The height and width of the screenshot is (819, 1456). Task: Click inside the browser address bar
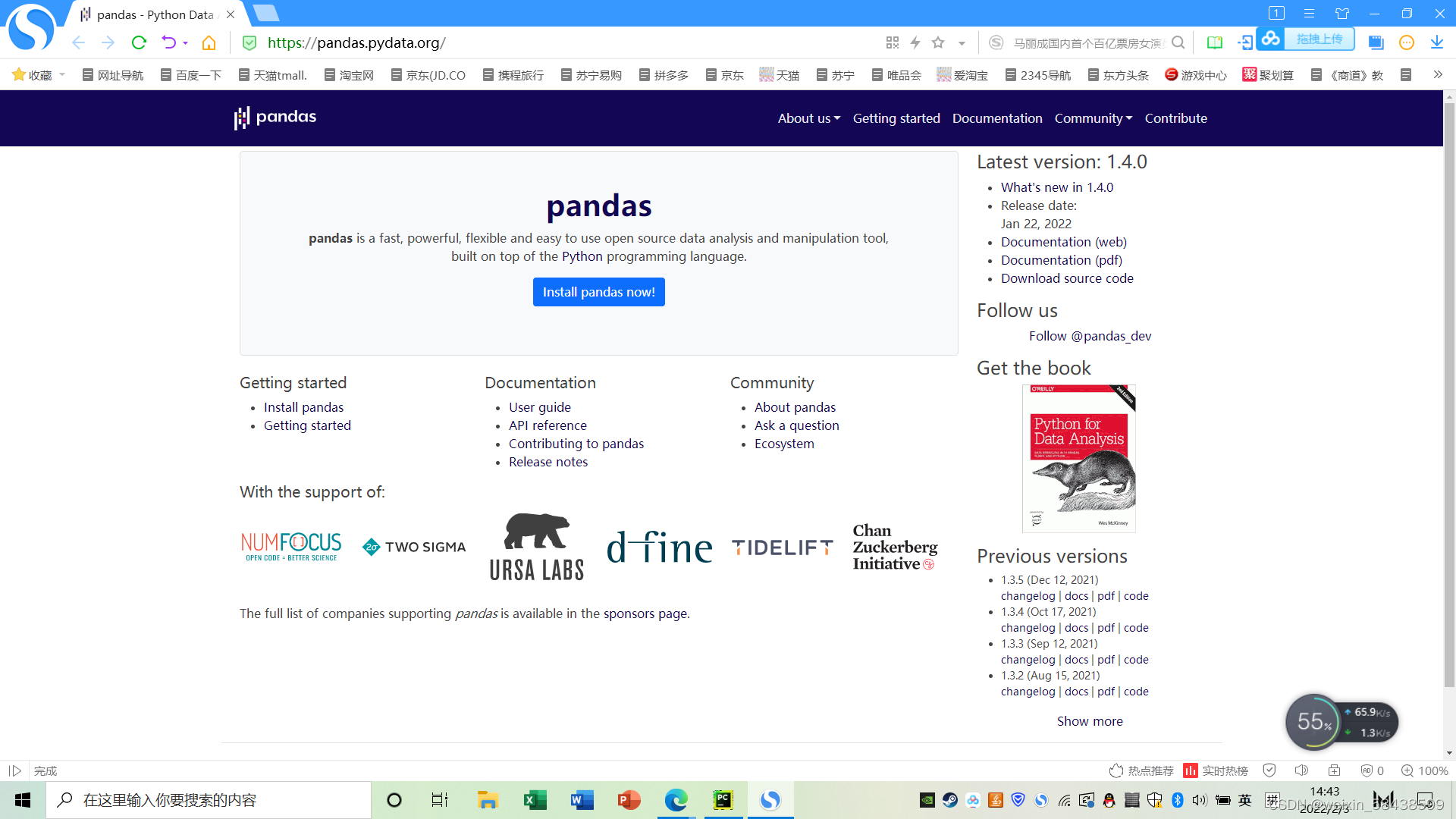[531, 42]
